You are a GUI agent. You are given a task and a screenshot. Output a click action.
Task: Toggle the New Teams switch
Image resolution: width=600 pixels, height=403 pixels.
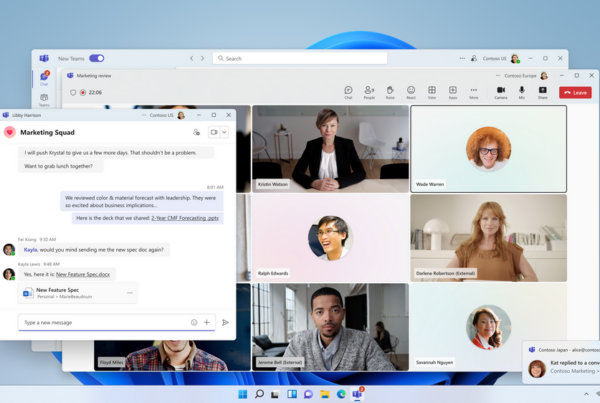[x=96, y=59]
